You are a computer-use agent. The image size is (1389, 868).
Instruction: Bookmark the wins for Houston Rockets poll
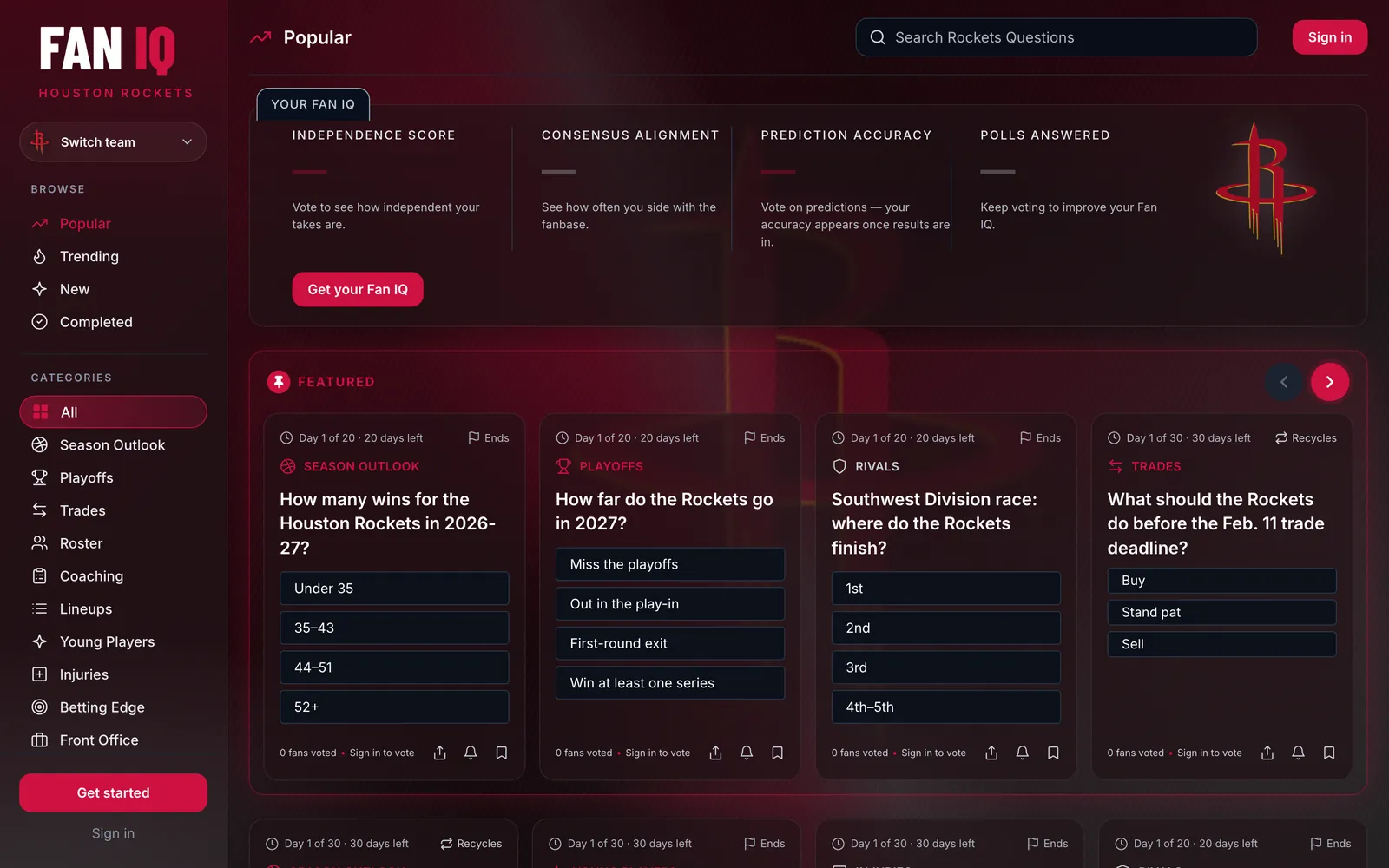point(501,753)
